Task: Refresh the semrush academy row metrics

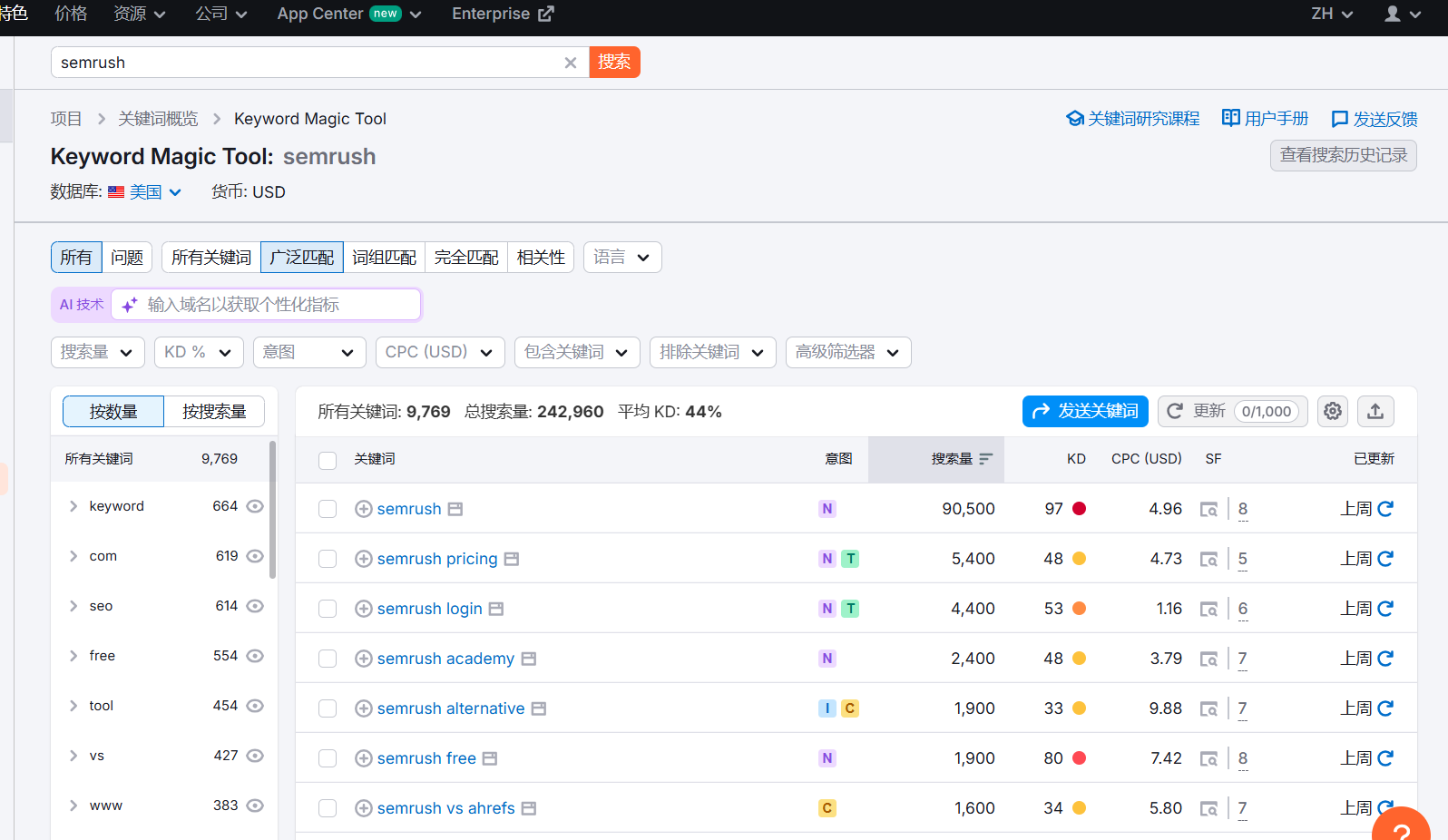Action: (x=1385, y=659)
